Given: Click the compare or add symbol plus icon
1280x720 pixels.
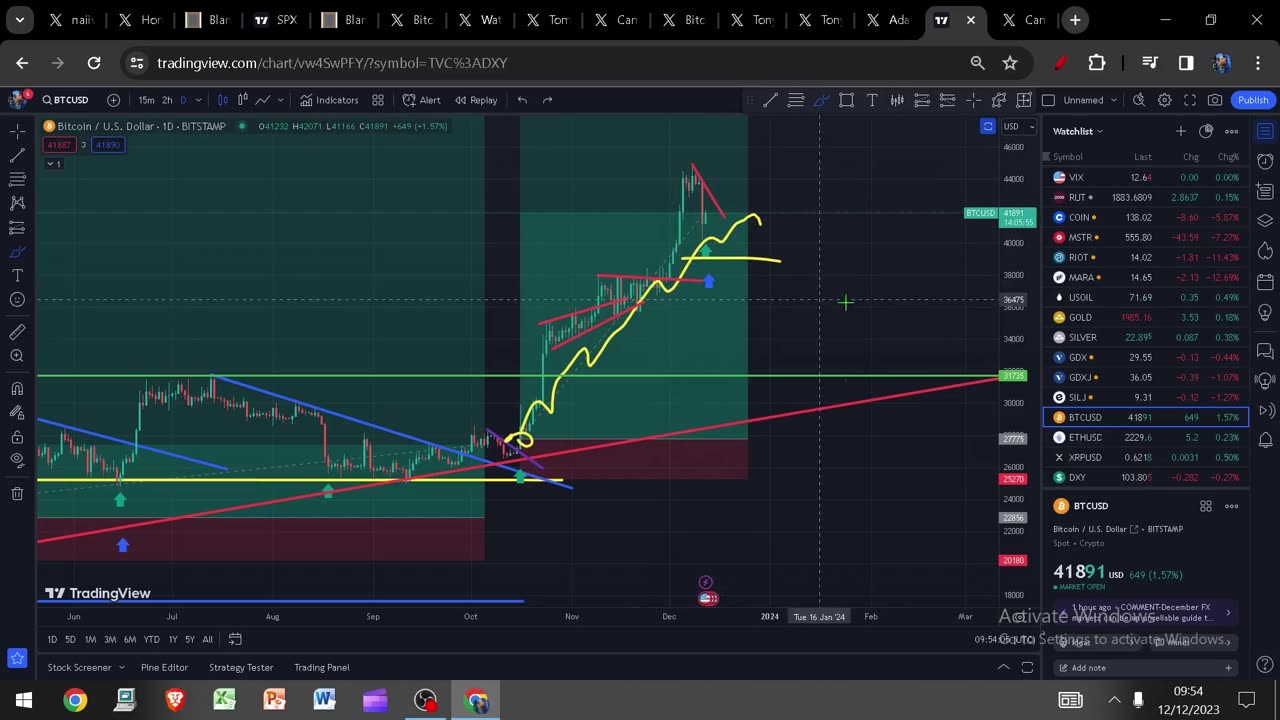Looking at the screenshot, I should pyautogui.click(x=114, y=100).
